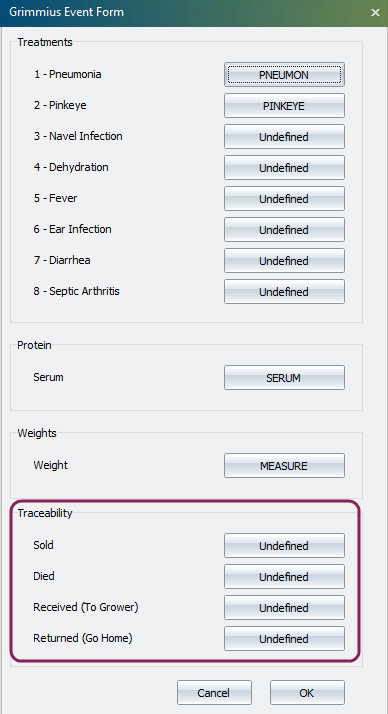Click the Grimmius Event Form title bar
The image size is (388, 714).
pyautogui.click(x=182, y=12)
